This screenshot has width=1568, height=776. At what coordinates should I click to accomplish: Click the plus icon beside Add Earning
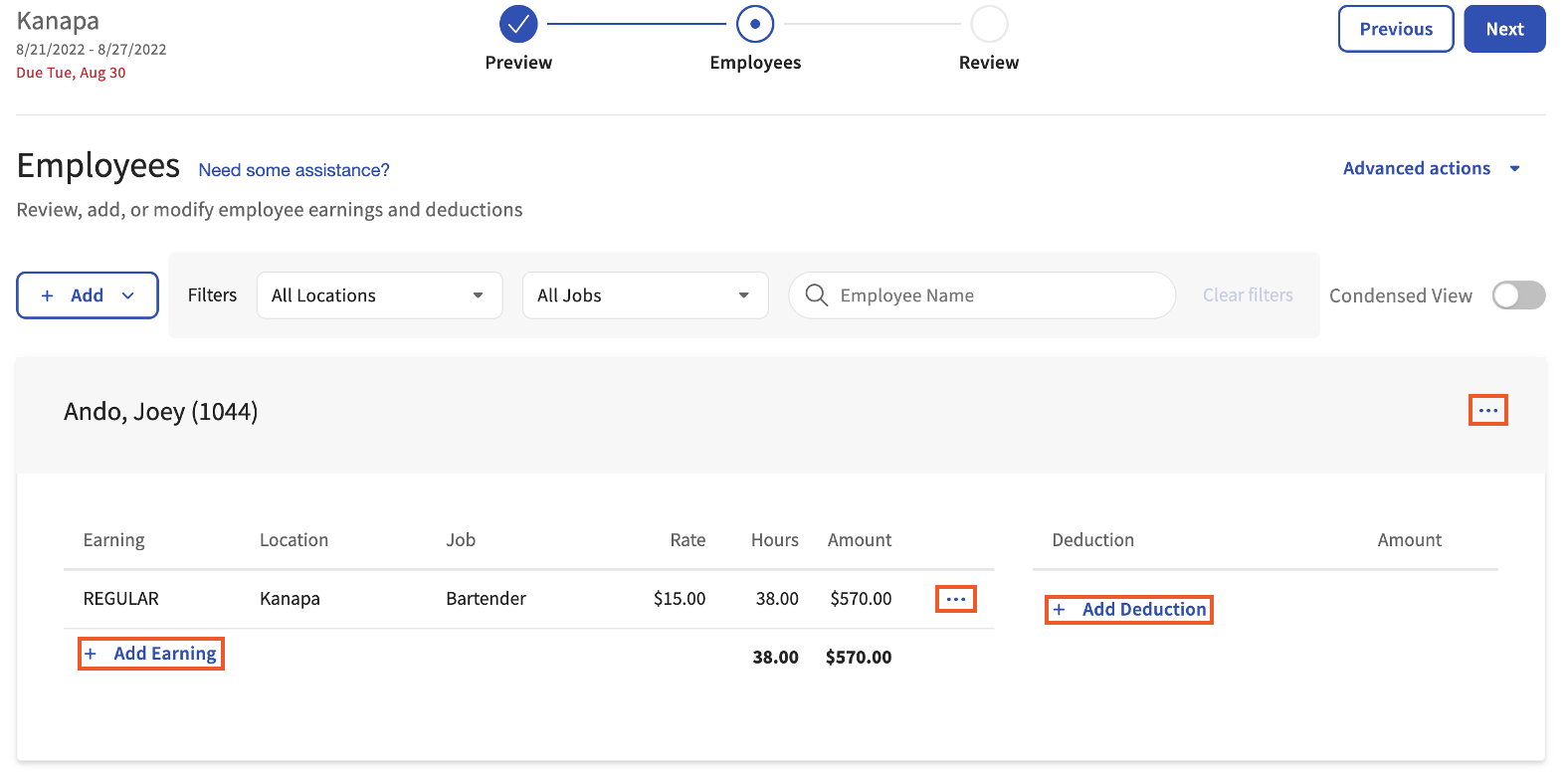pyautogui.click(x=91, y=654)
